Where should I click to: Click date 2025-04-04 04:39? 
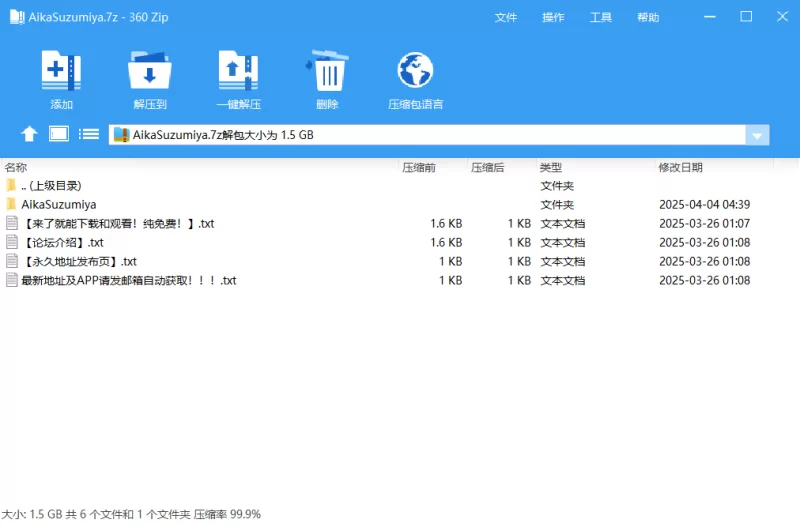(705, 205)
